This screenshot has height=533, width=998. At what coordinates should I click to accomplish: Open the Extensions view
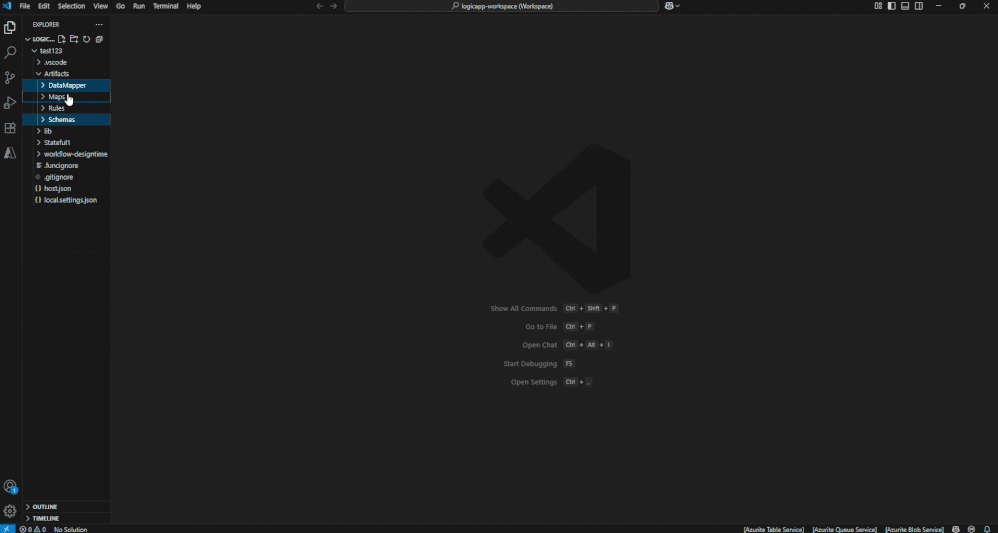click(10, 128)
